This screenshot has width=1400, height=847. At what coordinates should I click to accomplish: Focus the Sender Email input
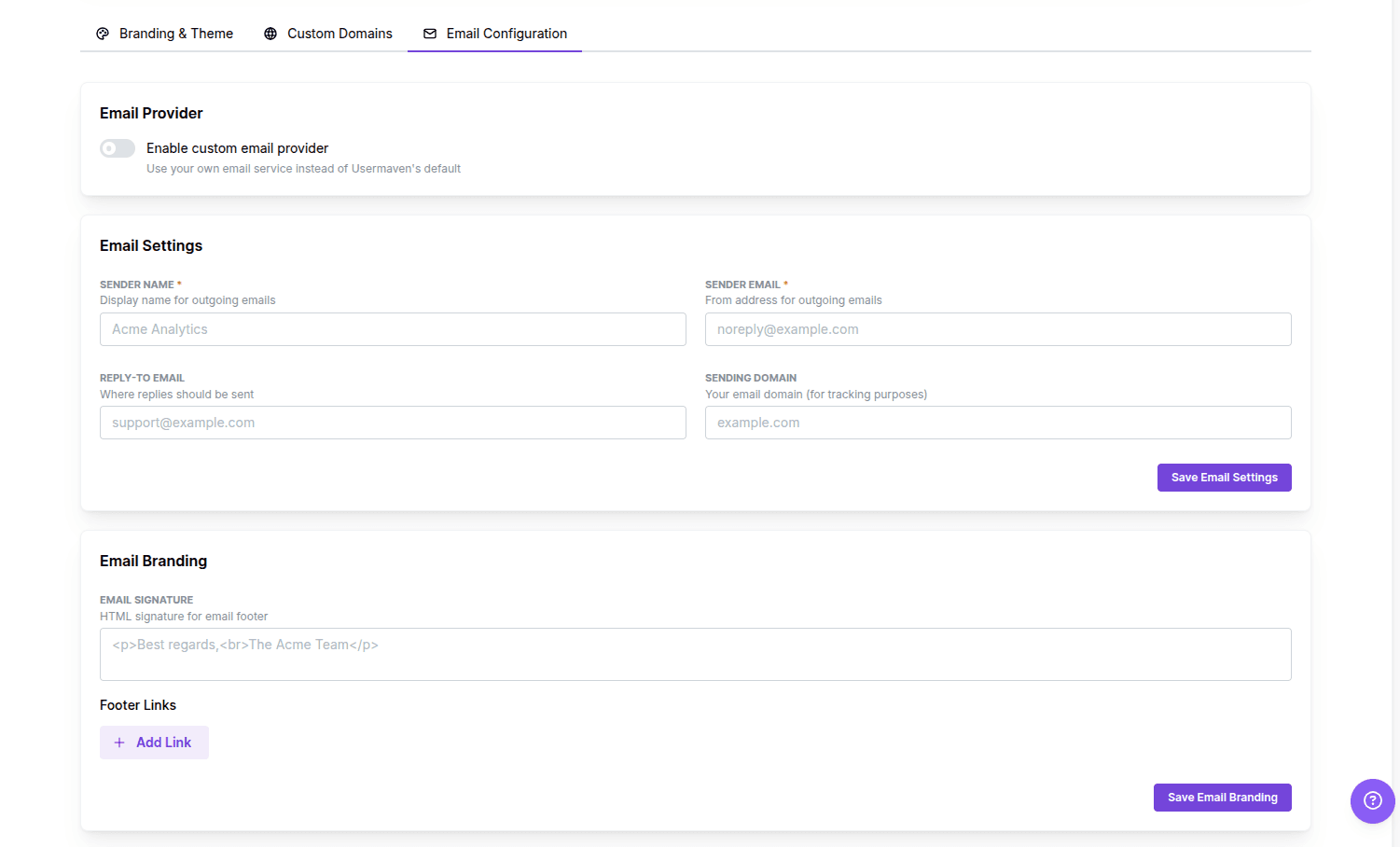[997, 328]
